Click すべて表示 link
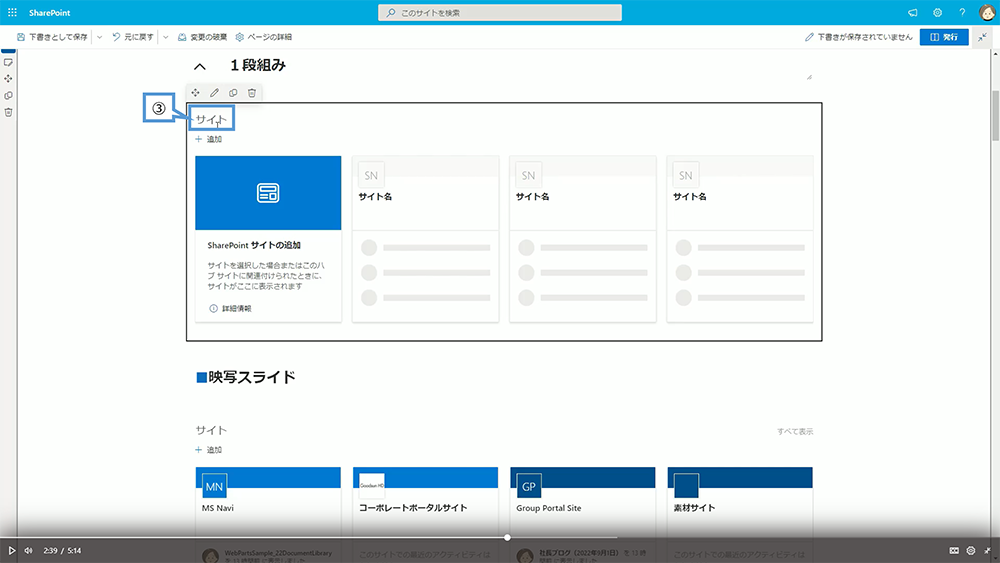 (x=795, y=432)
